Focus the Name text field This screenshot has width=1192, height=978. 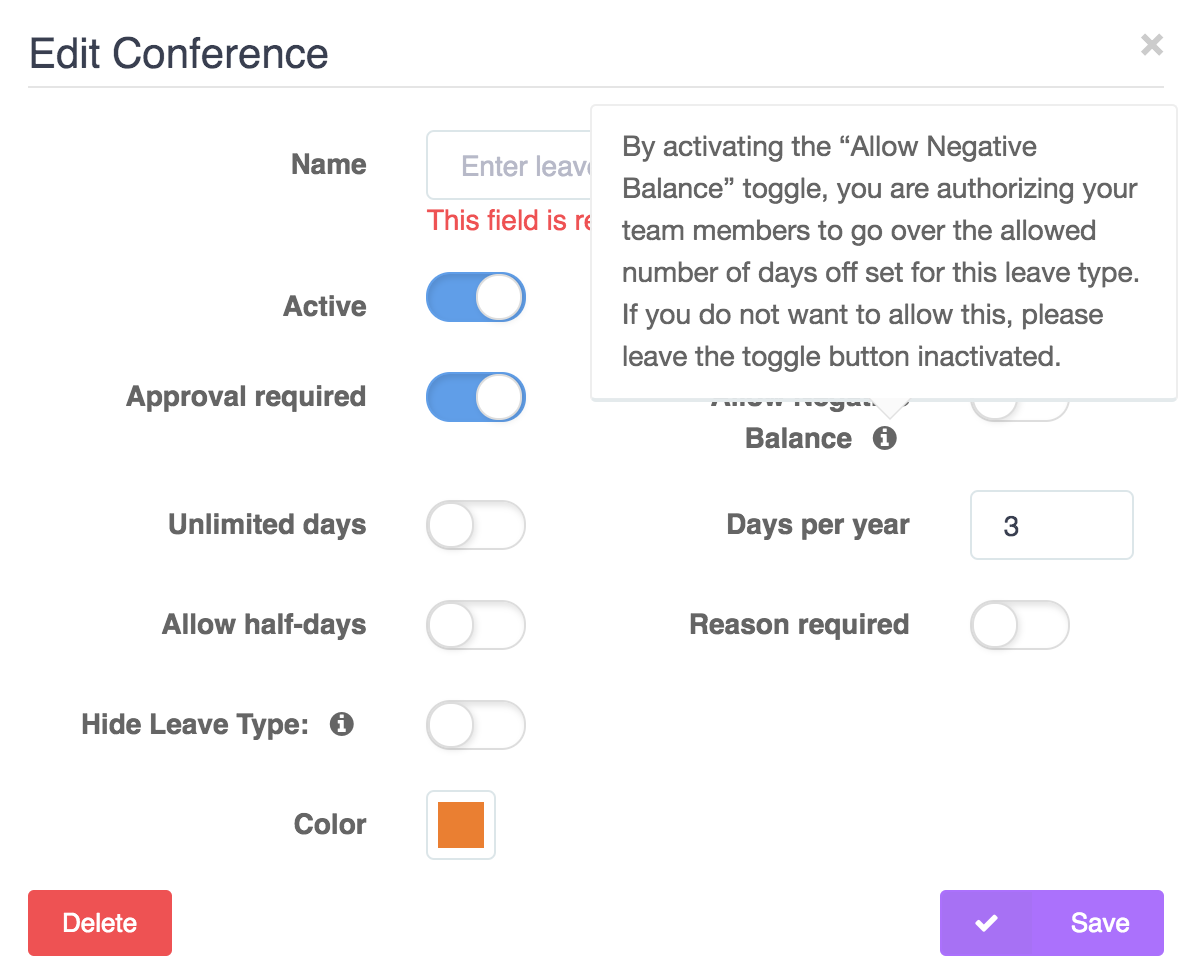509,165
